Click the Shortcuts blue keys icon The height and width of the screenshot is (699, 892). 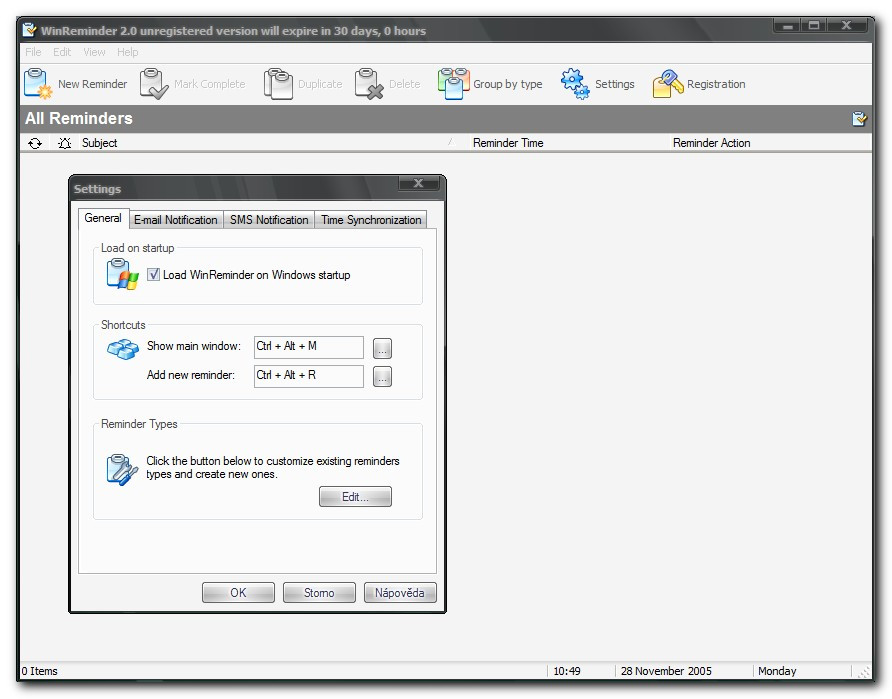pyautogui.click(x=123, y=349)
